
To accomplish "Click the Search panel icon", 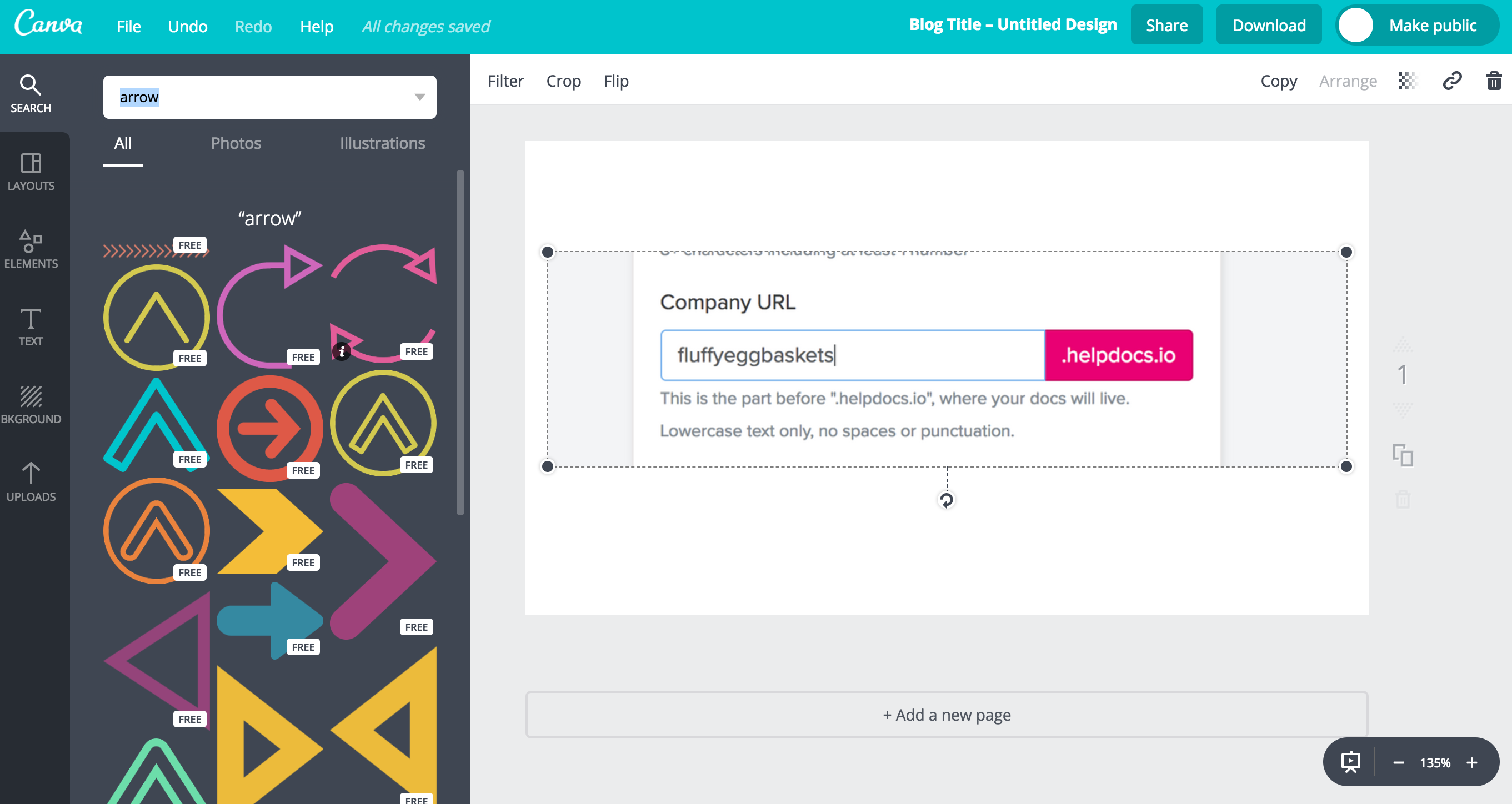I will (30, 91).
